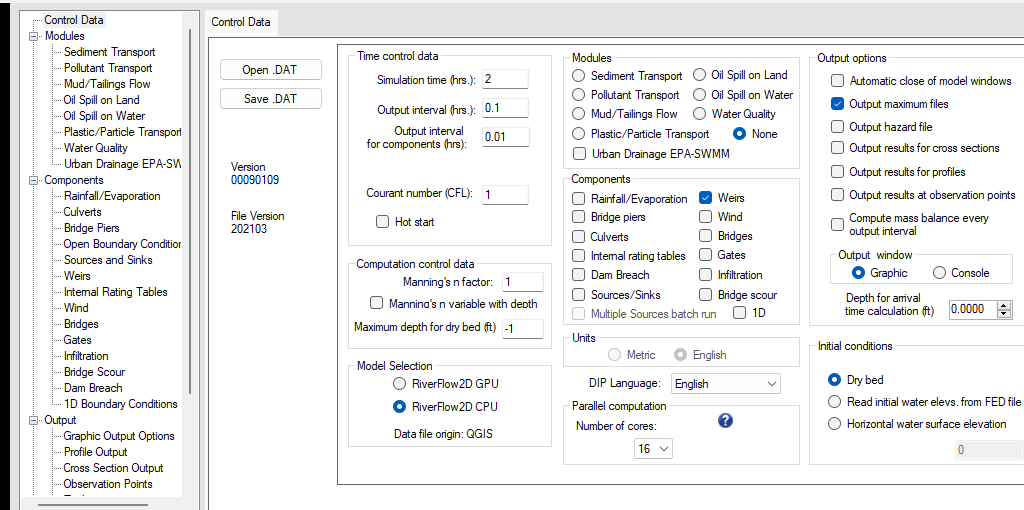
Task: Check the Bridge scour component
Action: click(x=705, y=295)
